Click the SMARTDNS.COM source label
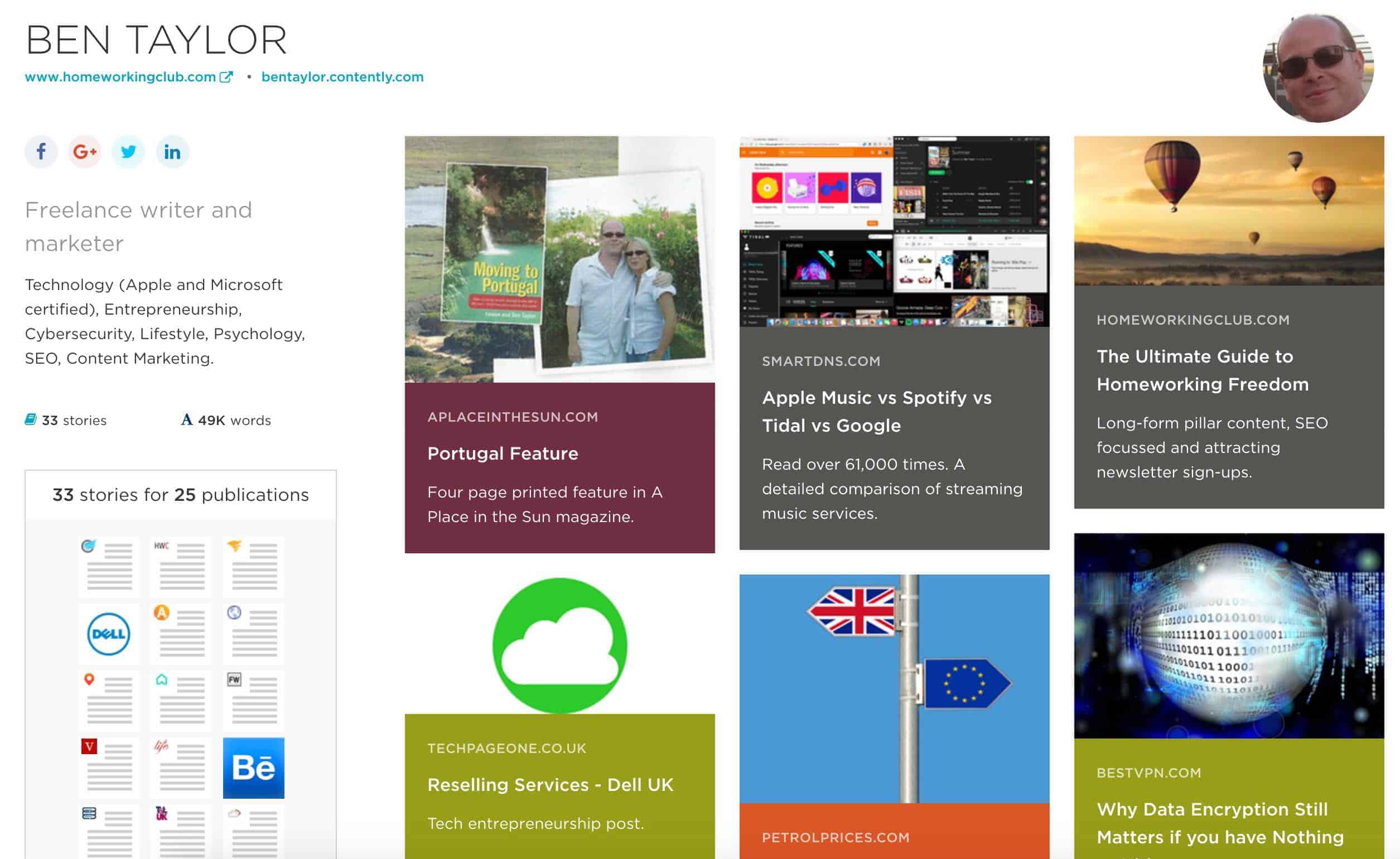1400x859 pixels. click(821, 361)
